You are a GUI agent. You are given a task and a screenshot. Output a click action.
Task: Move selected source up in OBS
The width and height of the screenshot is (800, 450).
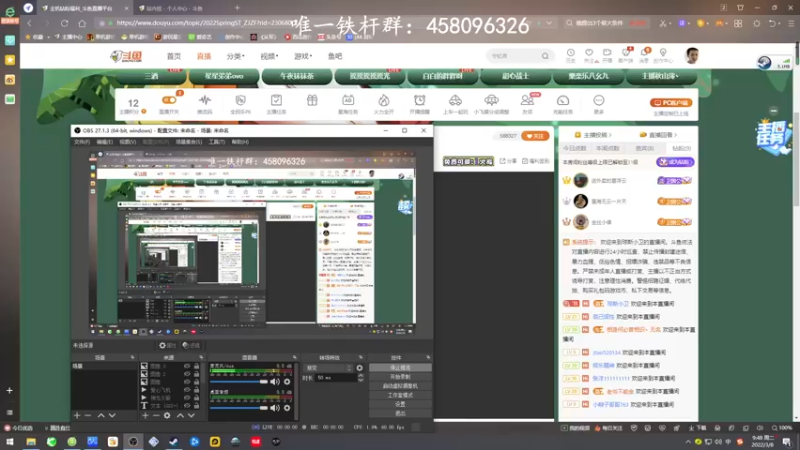coord(180,416)
